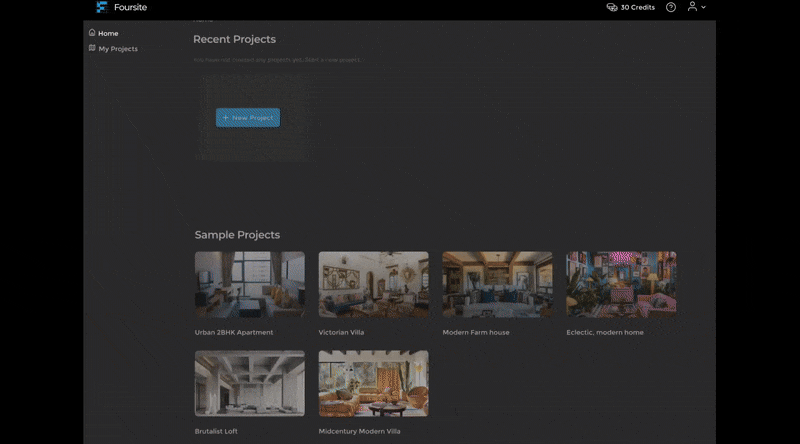Screen dimensions: 800x444
Task: Open the help question mark icon
Action: [x=671, y=7]
